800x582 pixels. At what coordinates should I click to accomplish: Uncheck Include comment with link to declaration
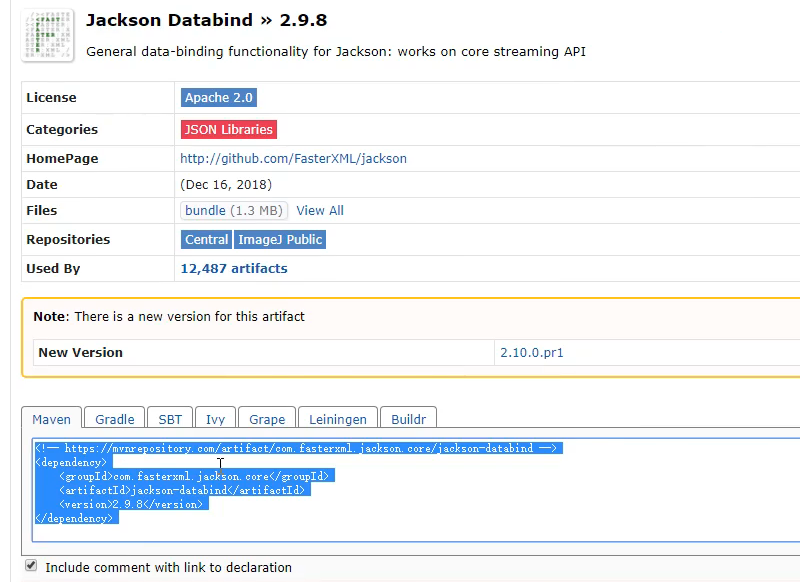tap(31, 565)
